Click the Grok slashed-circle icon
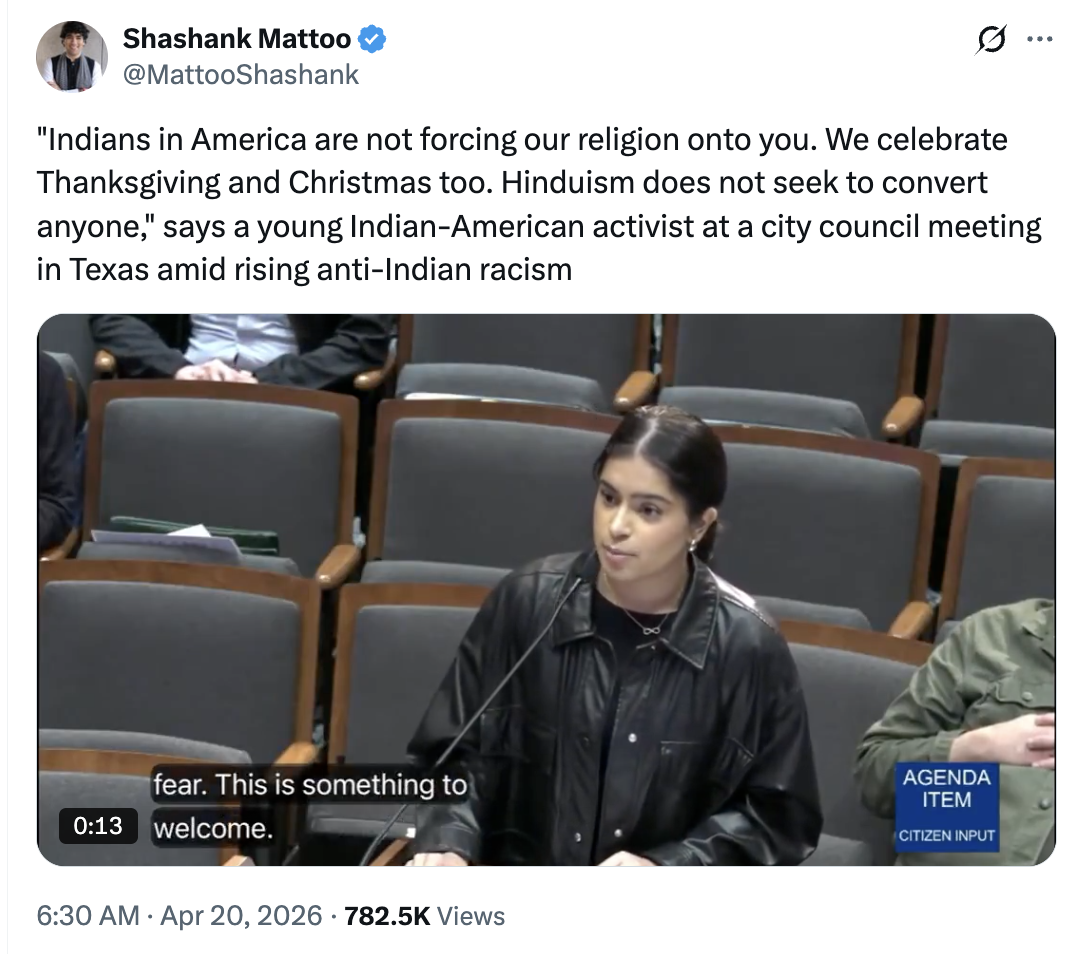Image resolution: width=1080 pixels, height=954 pixels. (x=991, y=39)
